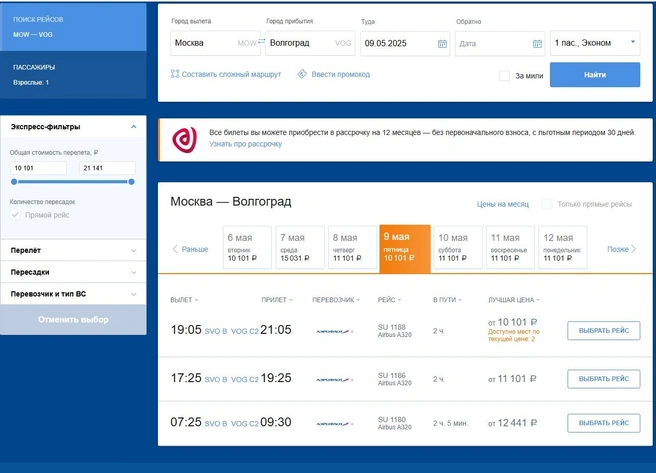Select the 12 мая date tab
Viewport: 656px width, 473px height.
click(563, 248)
